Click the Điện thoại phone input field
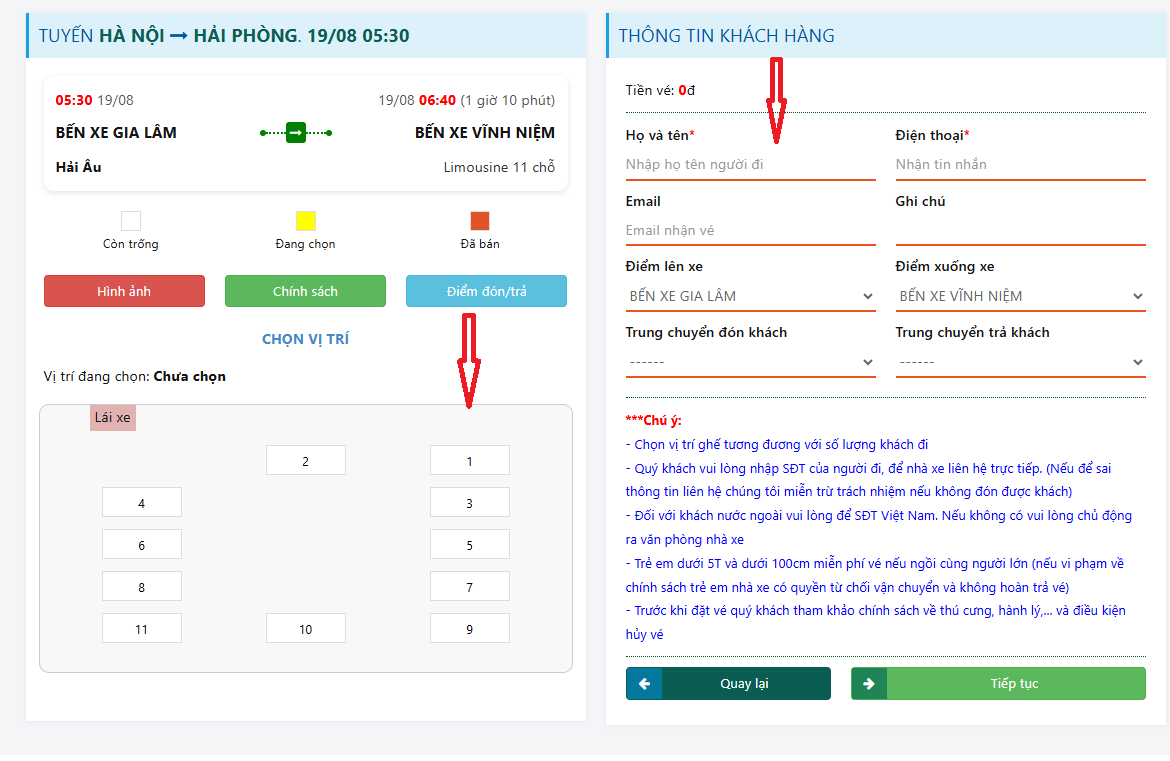The image size is (1170, 761). tap(1020, 165)
